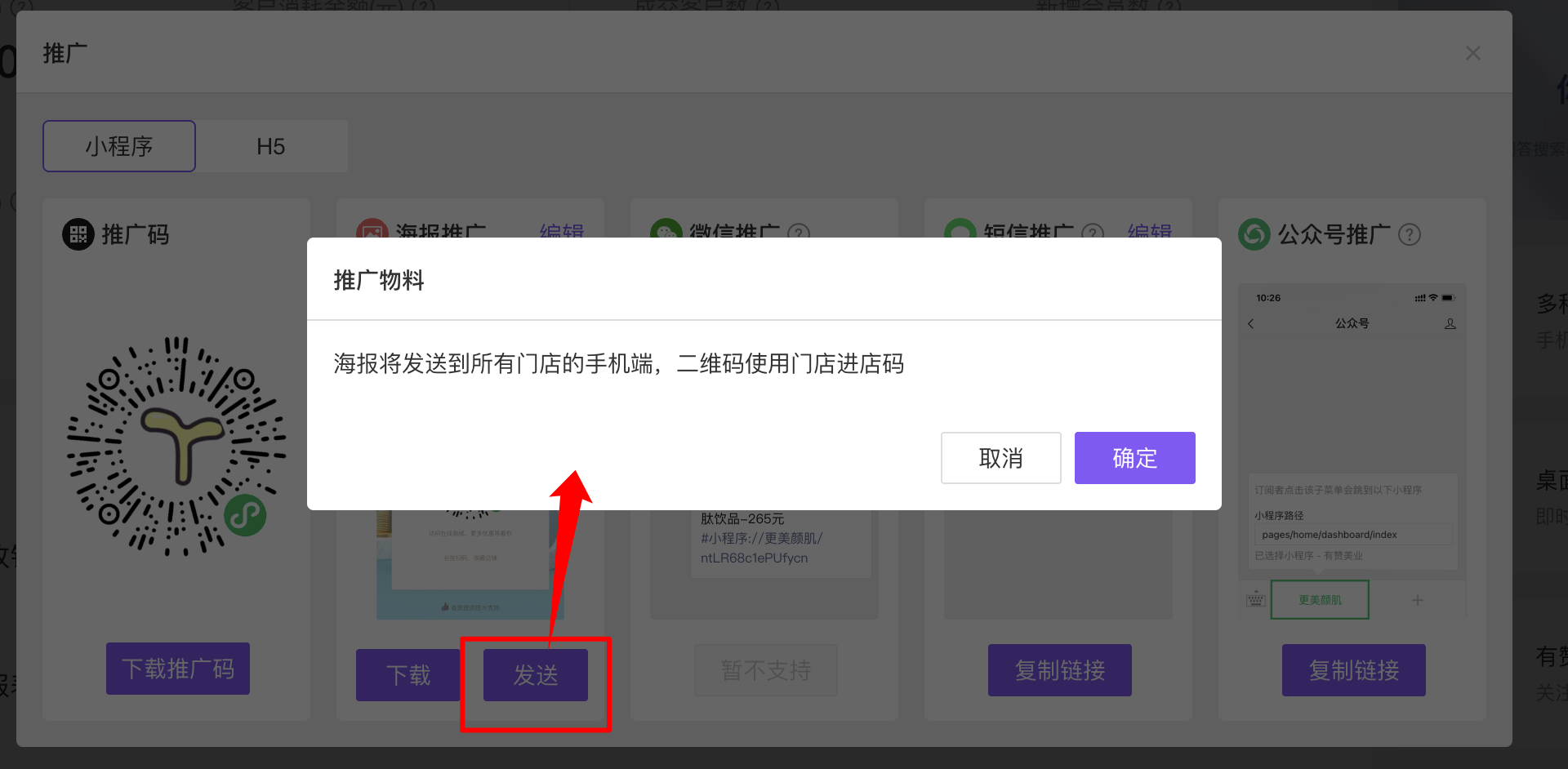Click the help icon beside 公众号推广

[x=1409, y=235]
